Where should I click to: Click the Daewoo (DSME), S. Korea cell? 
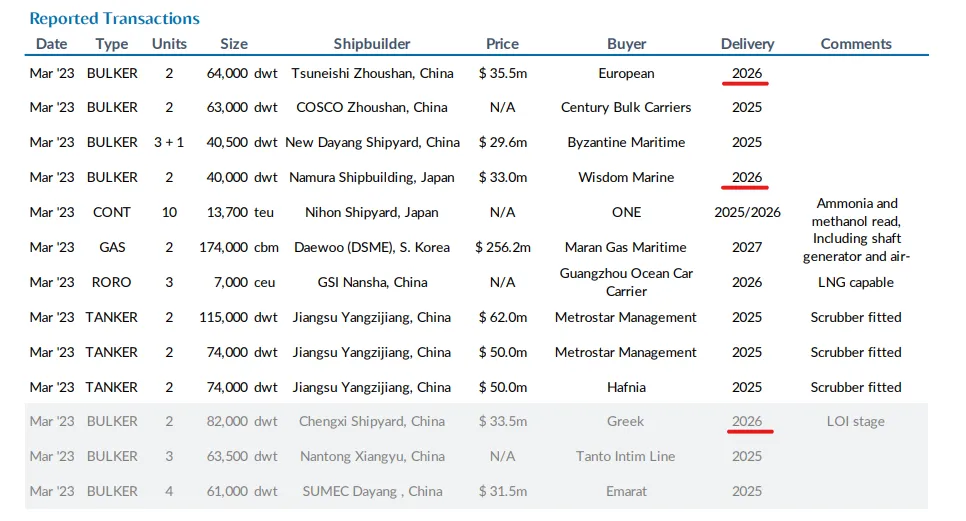pos(372,248)
